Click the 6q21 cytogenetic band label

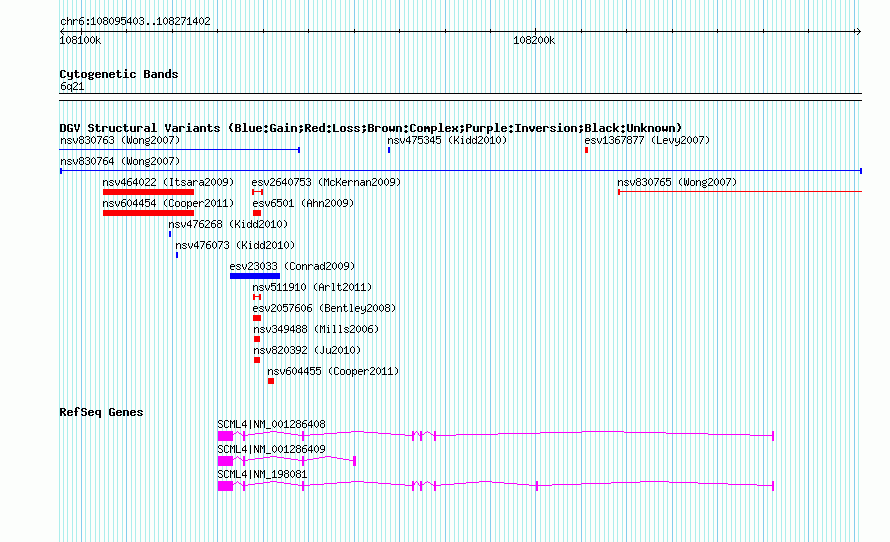[72, 86]
